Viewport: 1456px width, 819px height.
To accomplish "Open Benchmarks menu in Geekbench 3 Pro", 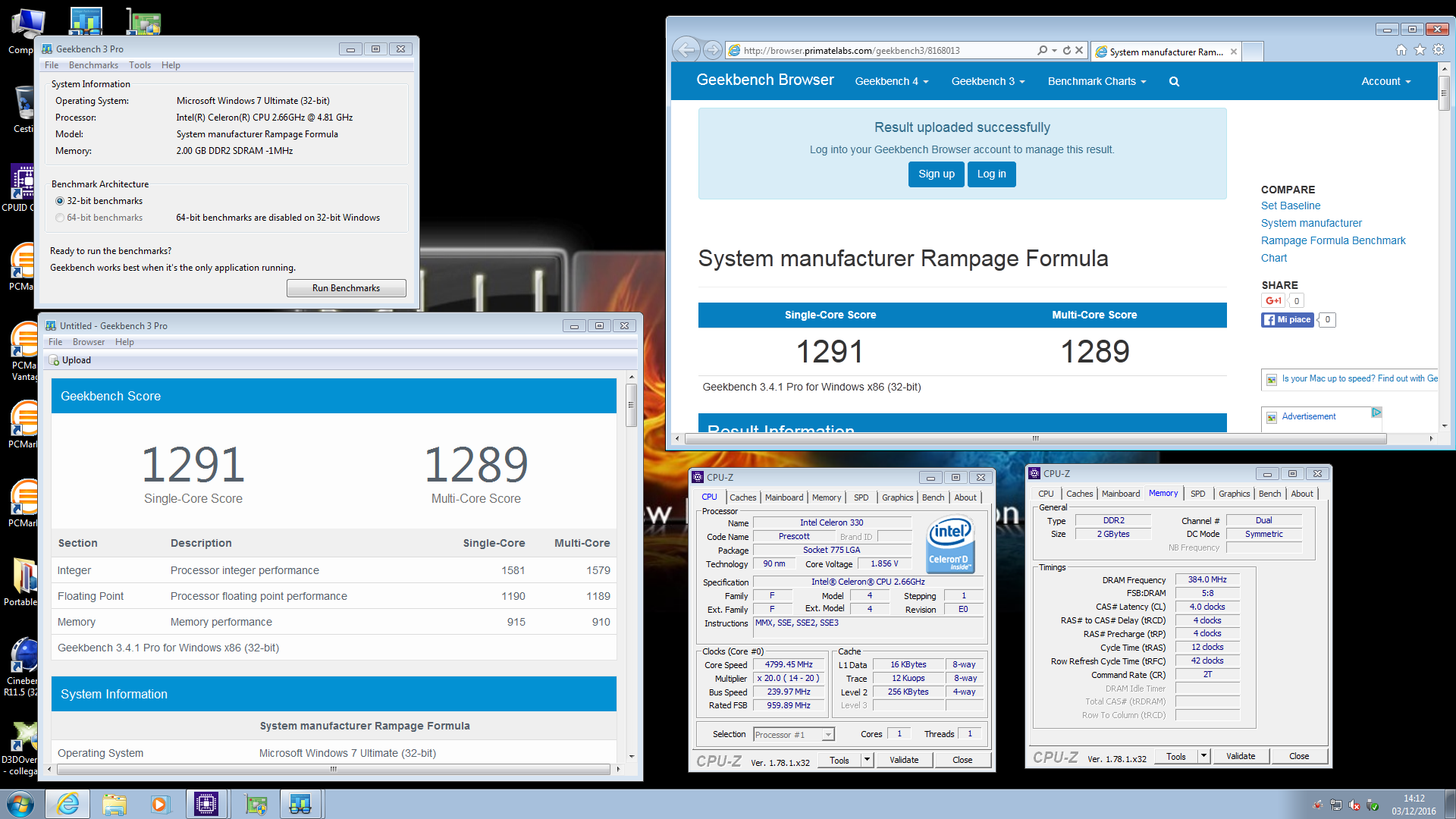I will (x=93, y=65).
